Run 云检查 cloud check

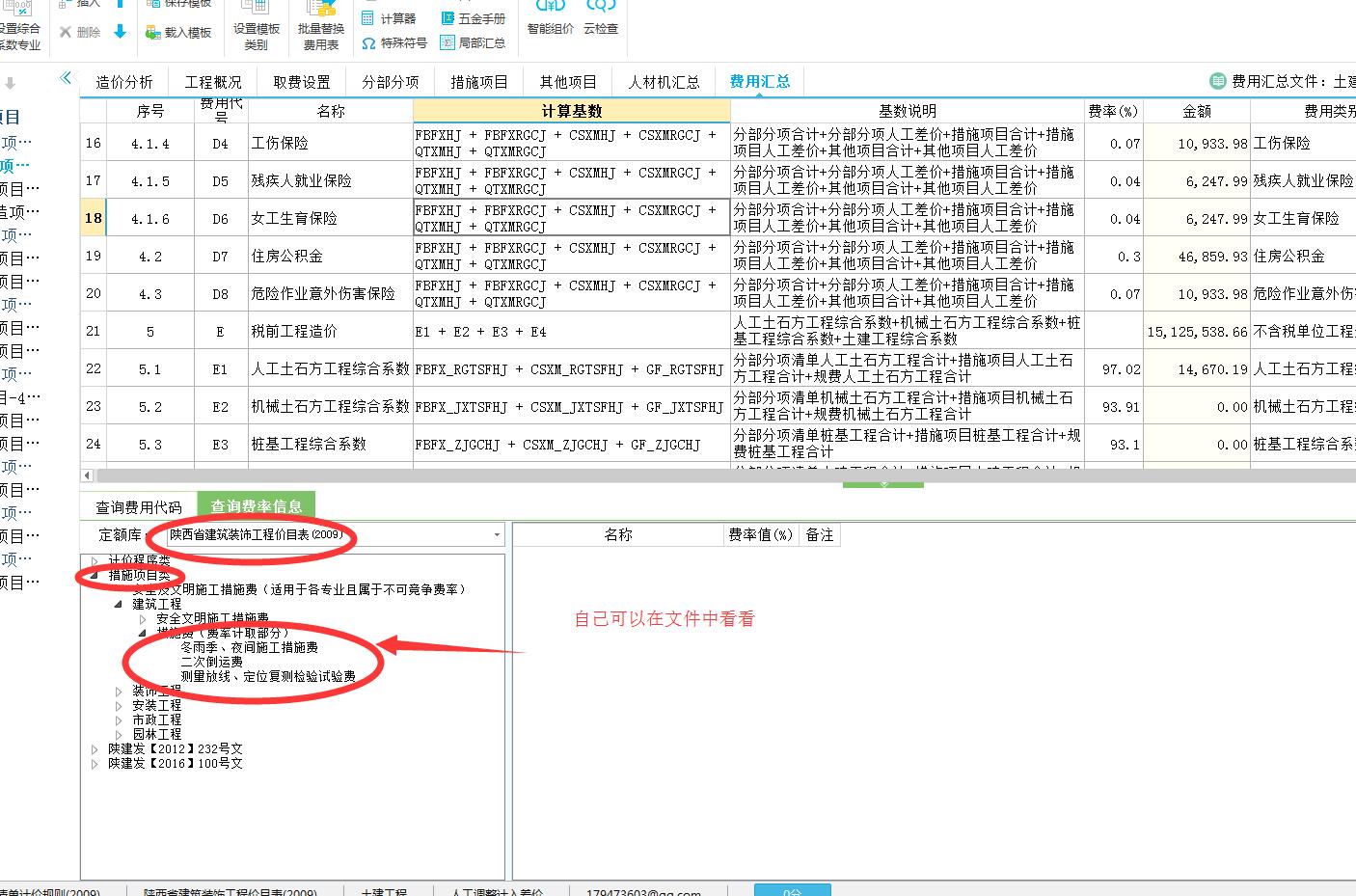[600, 19]
